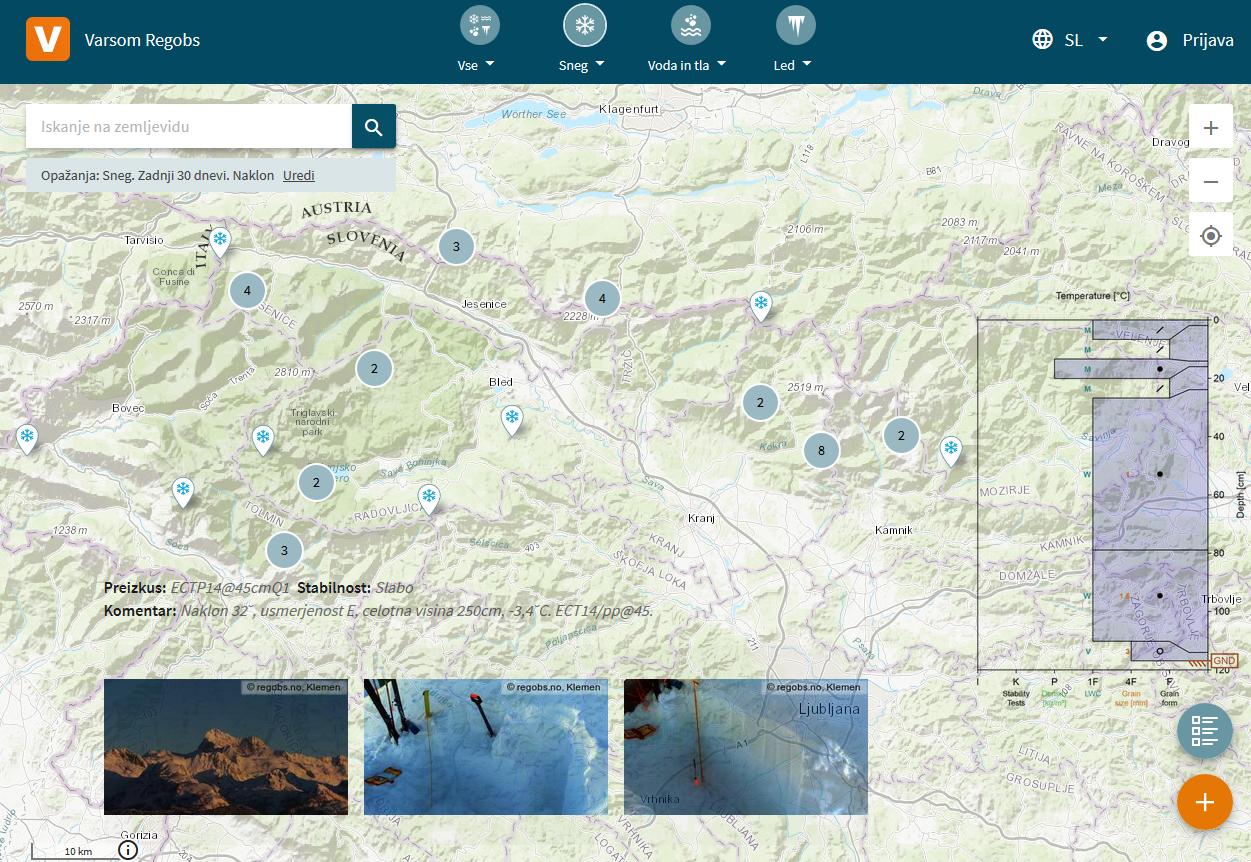Zoom out of the map
This screenshot has height=862, width=1251.
click(x=1211, y=182)
